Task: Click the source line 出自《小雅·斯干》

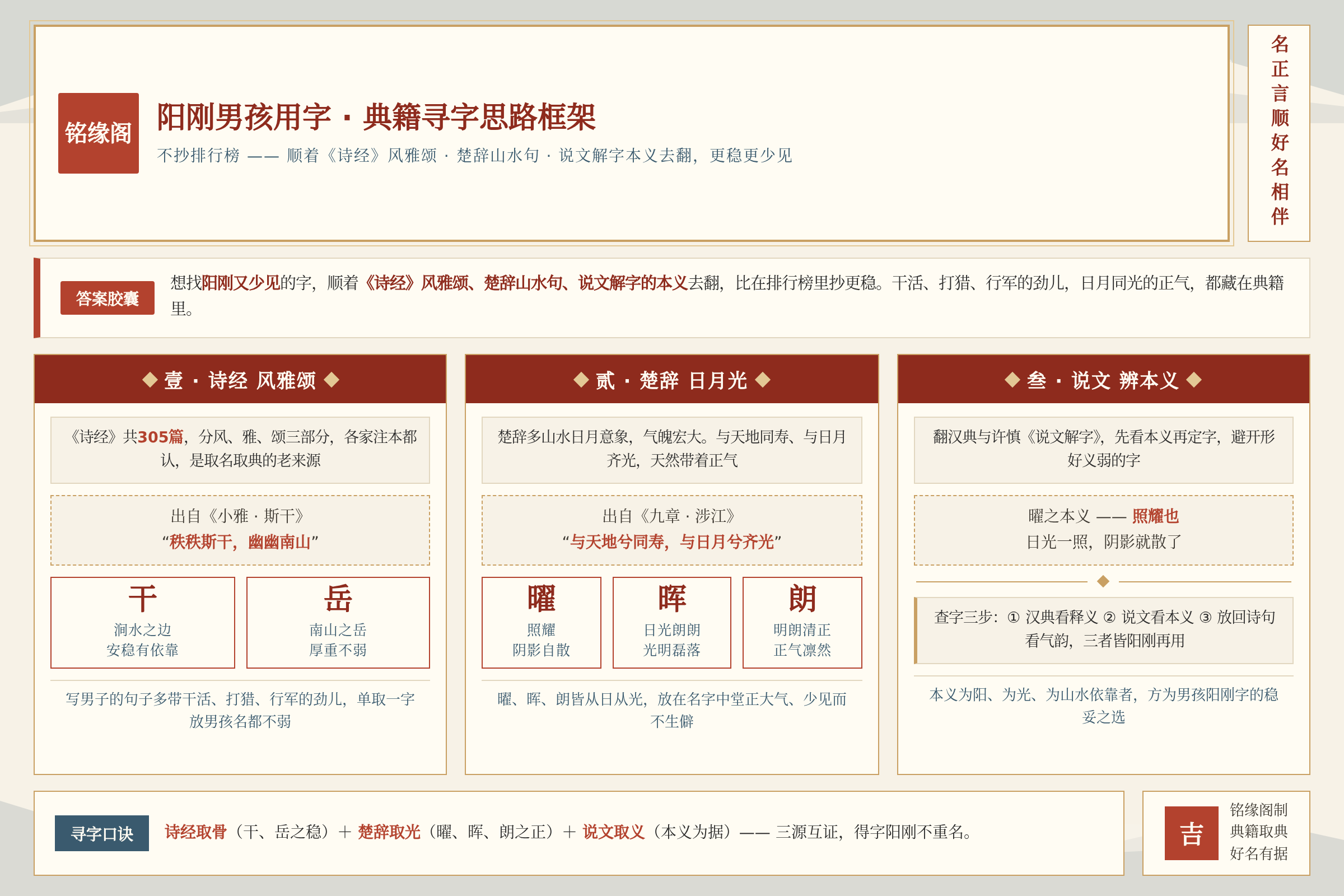Action: pos(240,516)
